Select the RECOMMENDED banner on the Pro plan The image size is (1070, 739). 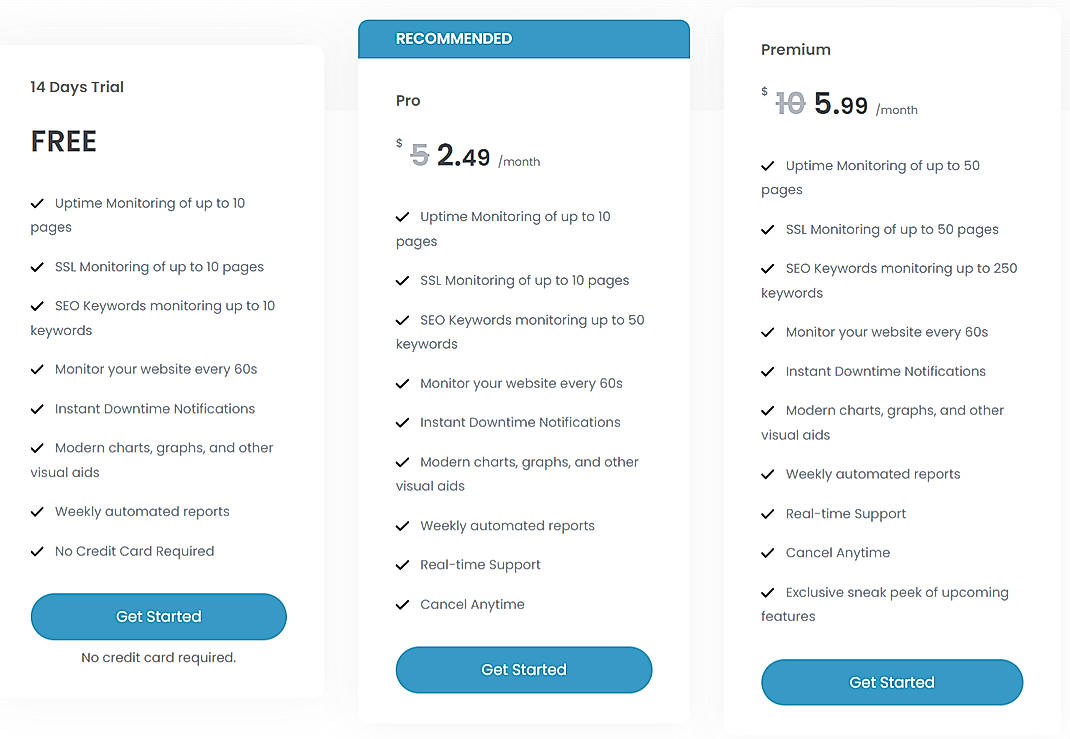coord(454,38)
